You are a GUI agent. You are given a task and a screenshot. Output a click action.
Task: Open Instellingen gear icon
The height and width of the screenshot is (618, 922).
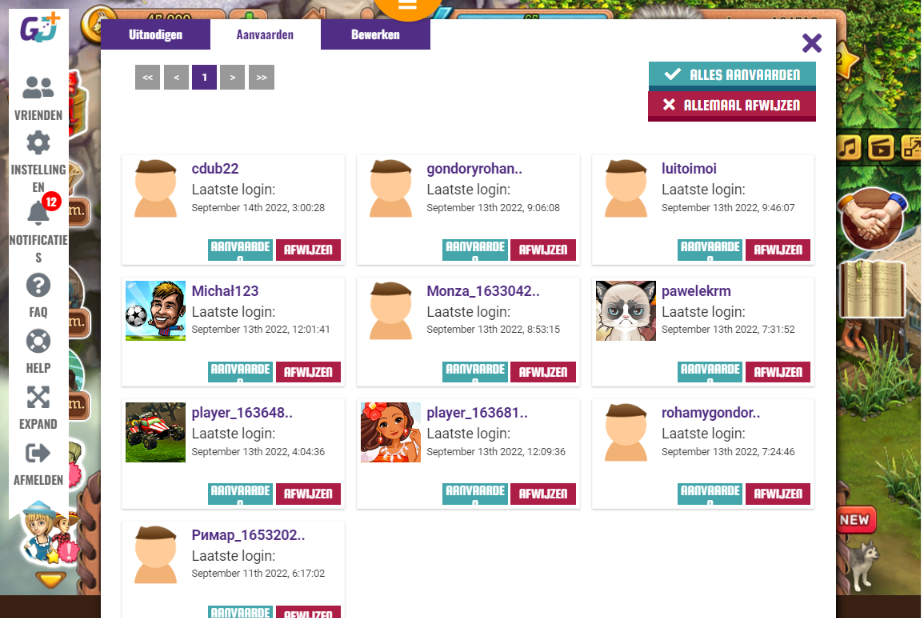point(38,143)
